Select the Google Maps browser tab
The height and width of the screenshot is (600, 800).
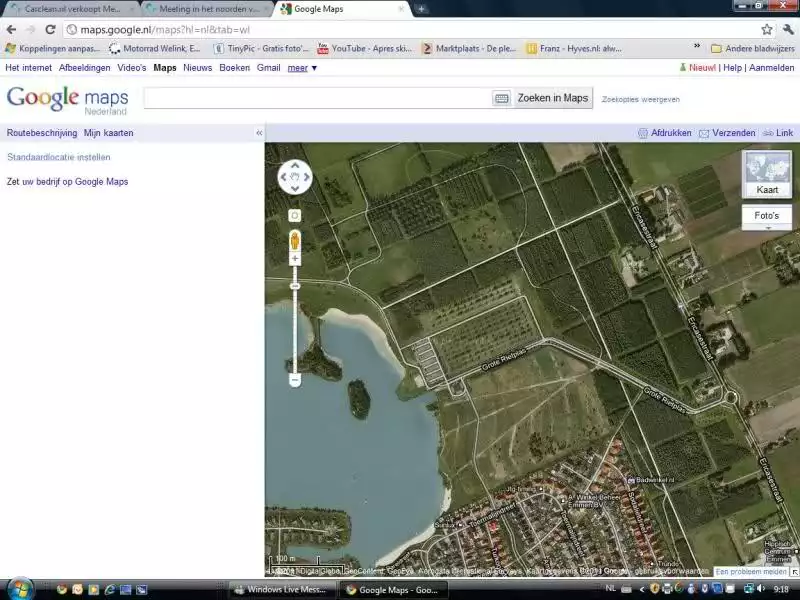pyautogui.click(x=343, y=9)
